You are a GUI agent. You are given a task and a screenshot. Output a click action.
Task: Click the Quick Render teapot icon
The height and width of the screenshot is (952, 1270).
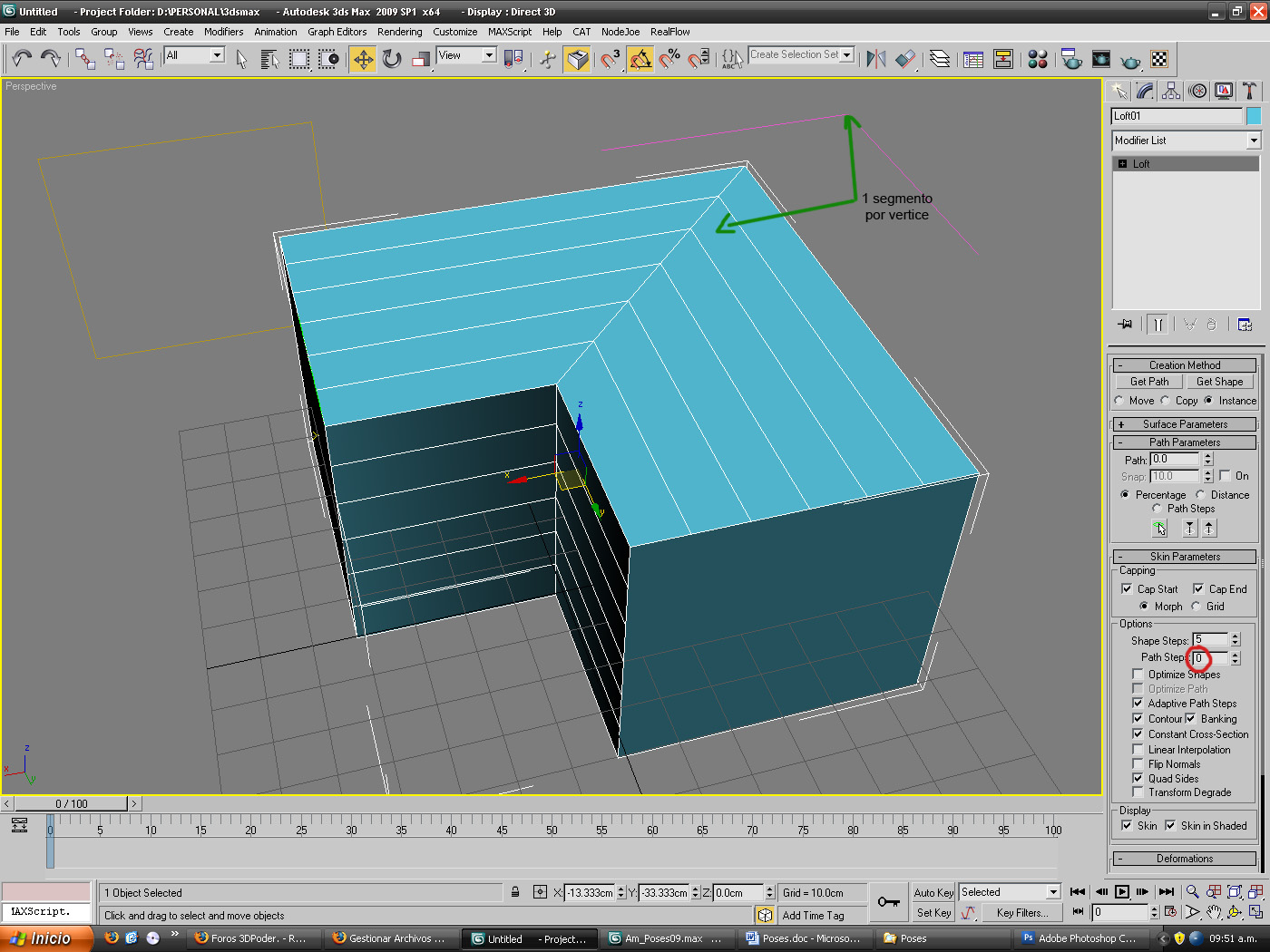point(1130,61)
